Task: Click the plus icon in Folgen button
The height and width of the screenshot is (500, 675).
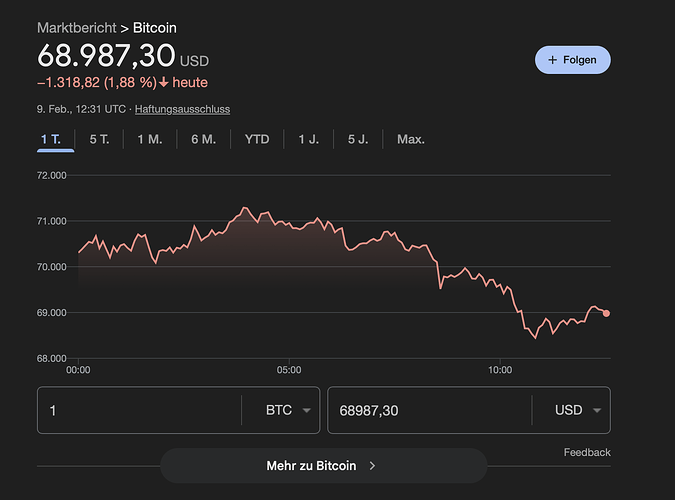Action: 552,59
